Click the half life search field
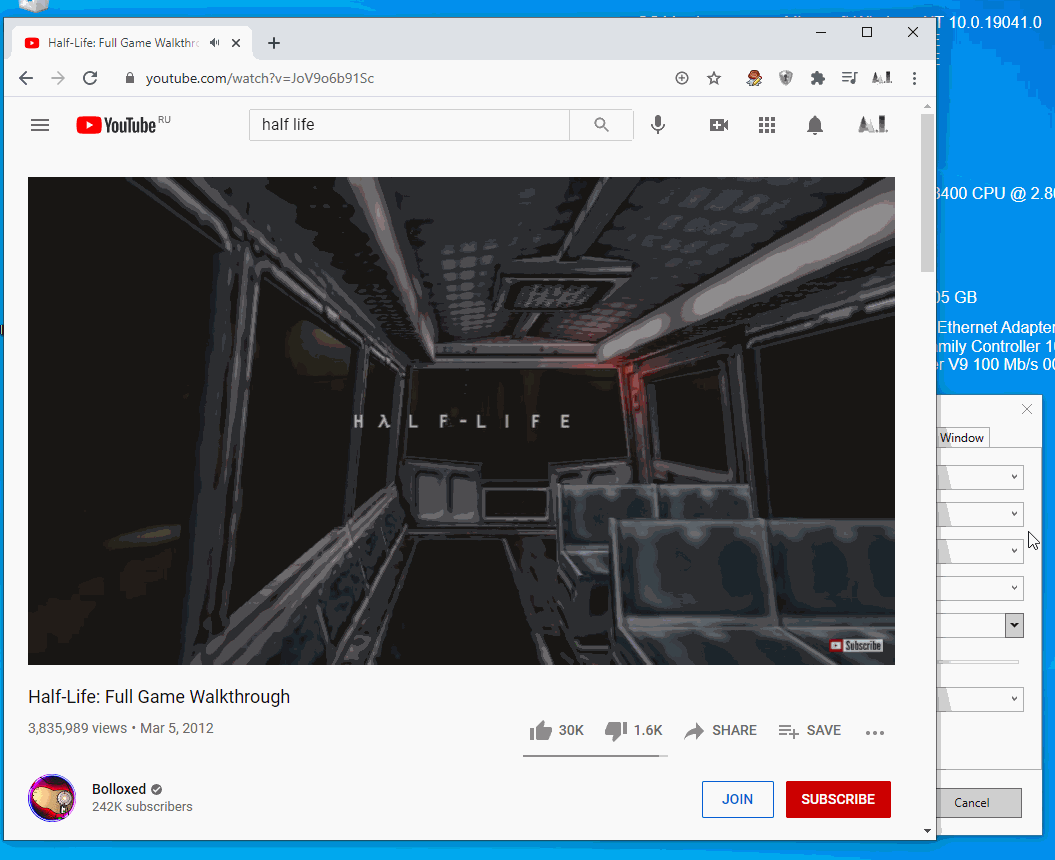This screenshot has width=1055, height=860. point(410,124)
